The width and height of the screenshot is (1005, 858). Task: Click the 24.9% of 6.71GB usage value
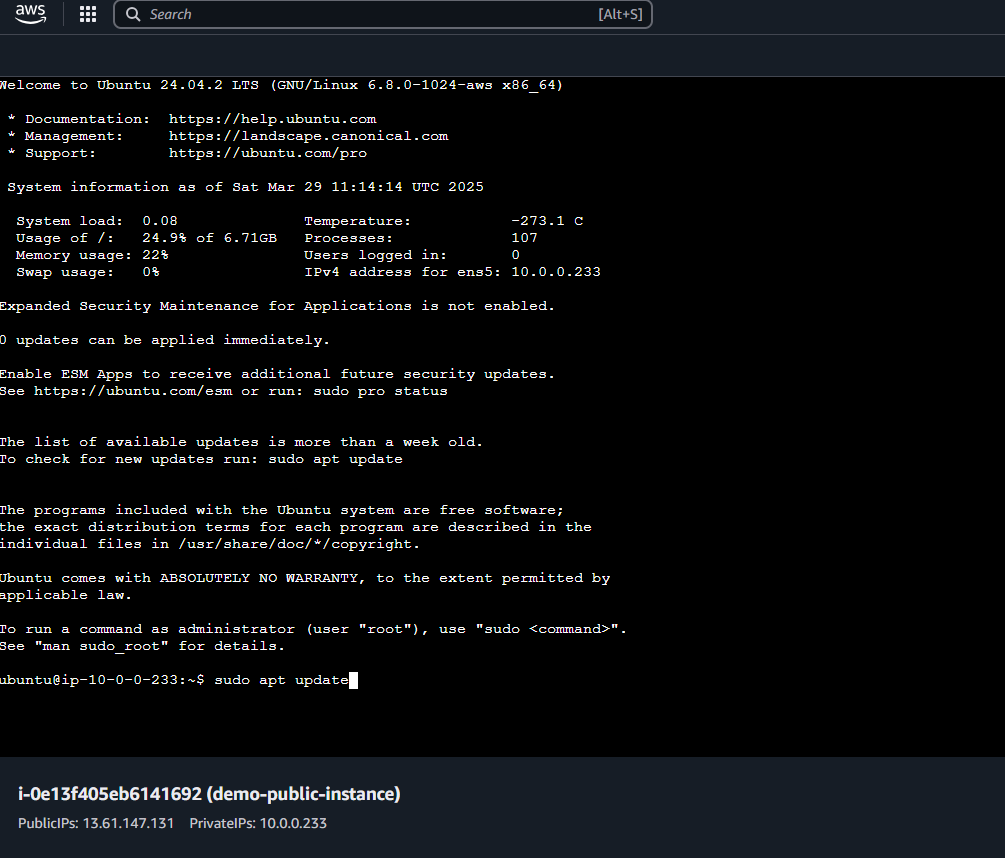(x=210, y=238)
